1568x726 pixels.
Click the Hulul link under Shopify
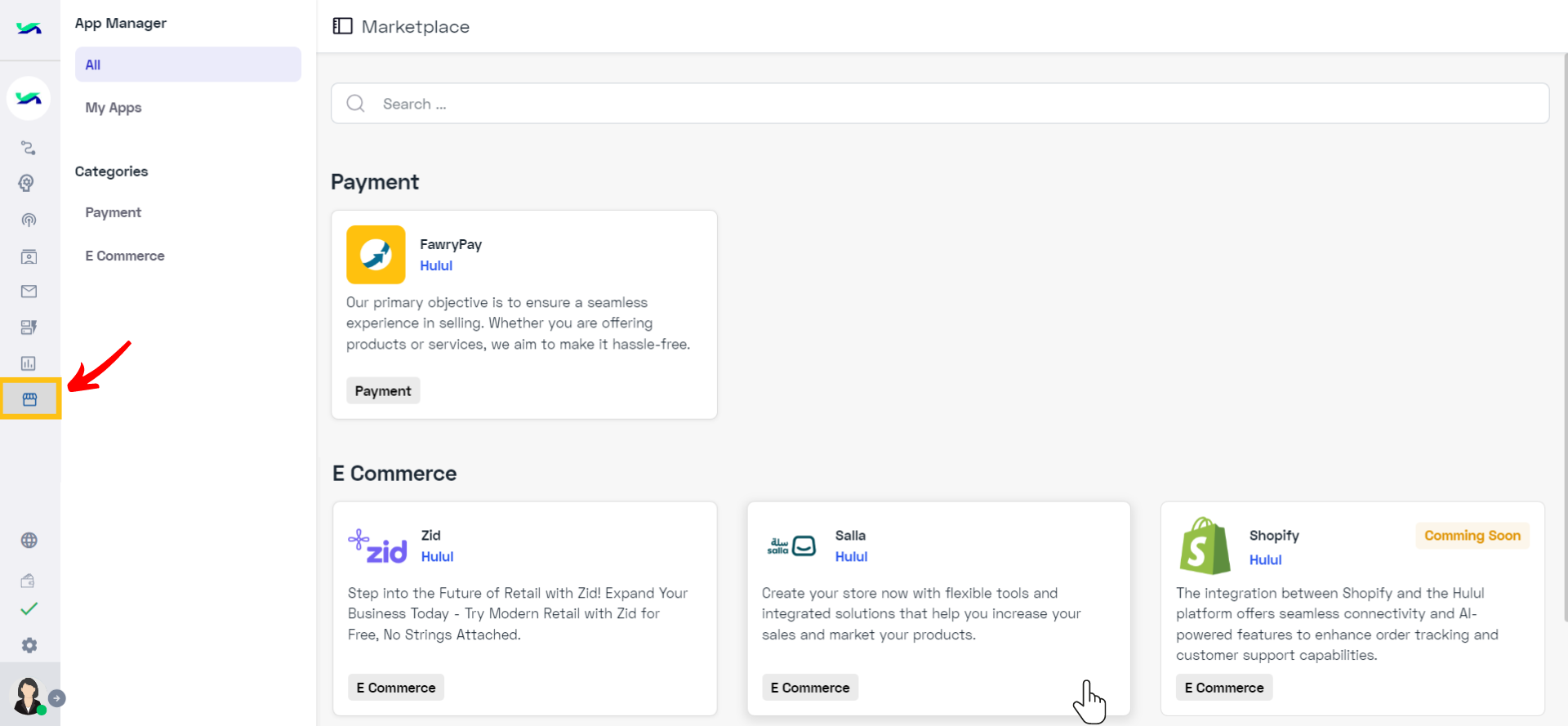point(1265,559)
